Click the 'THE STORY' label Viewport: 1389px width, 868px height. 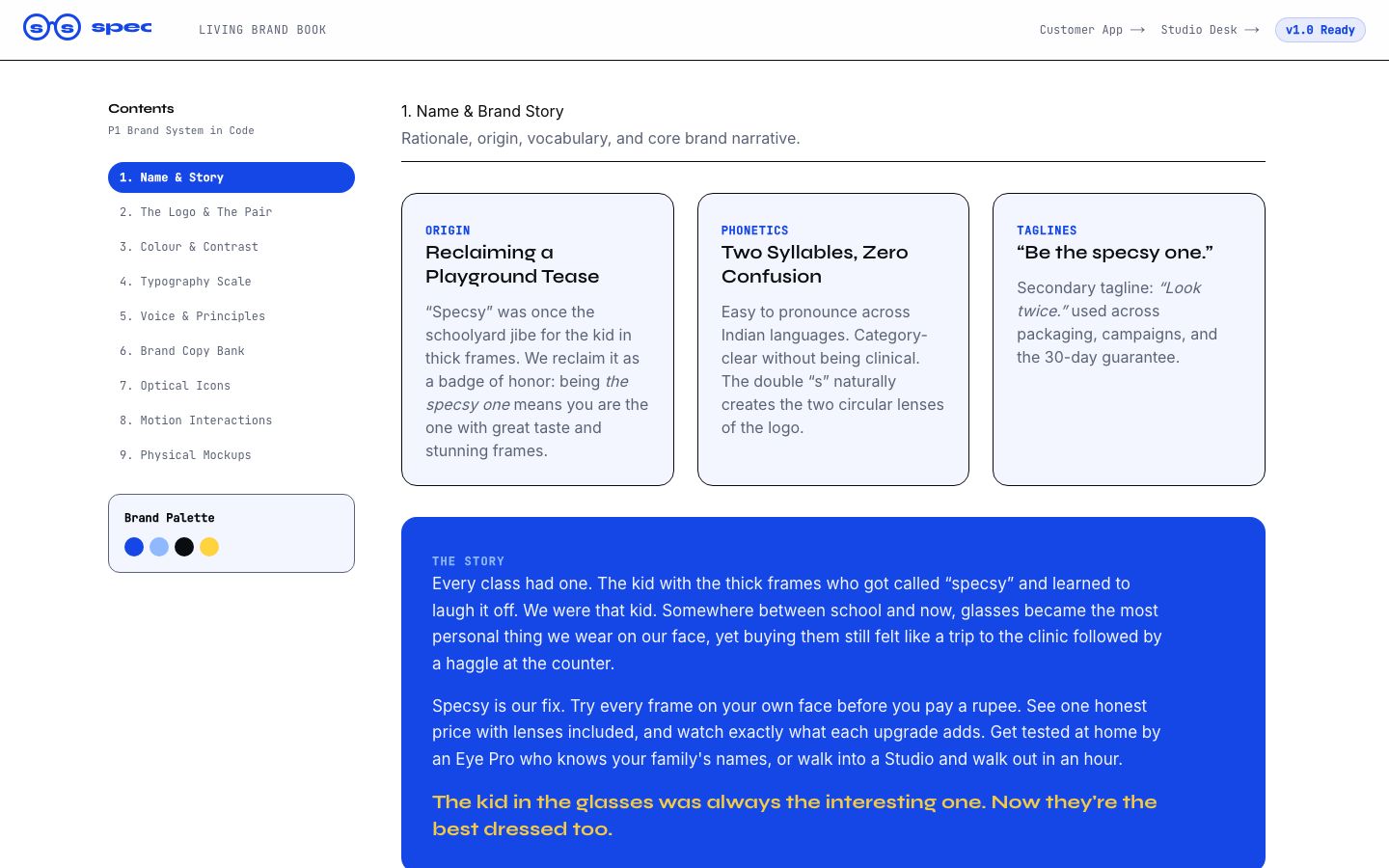click(468, 561)
